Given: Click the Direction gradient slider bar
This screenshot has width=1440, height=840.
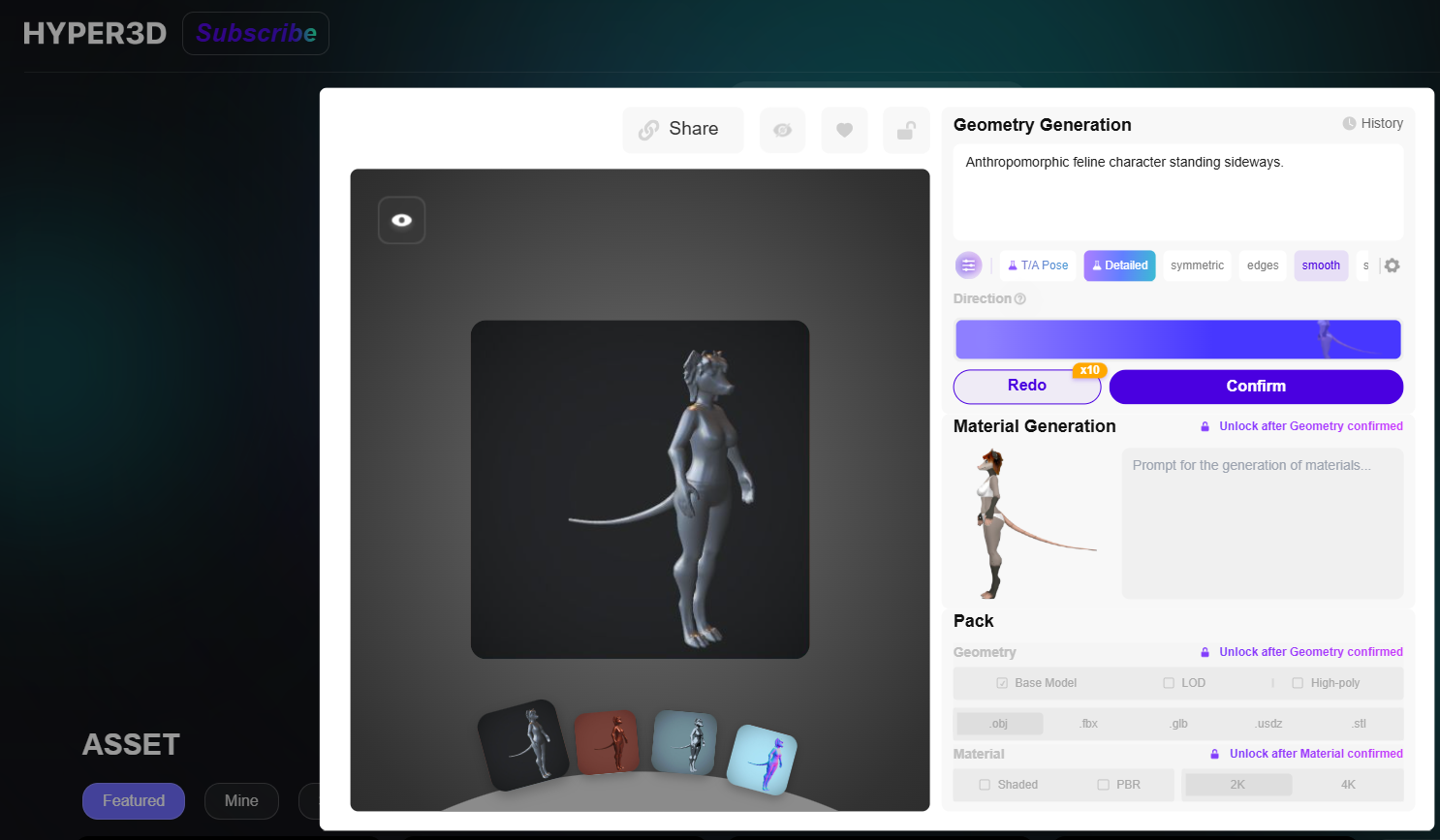Looking at the screenshot, I should click(x=1177, y=340).
